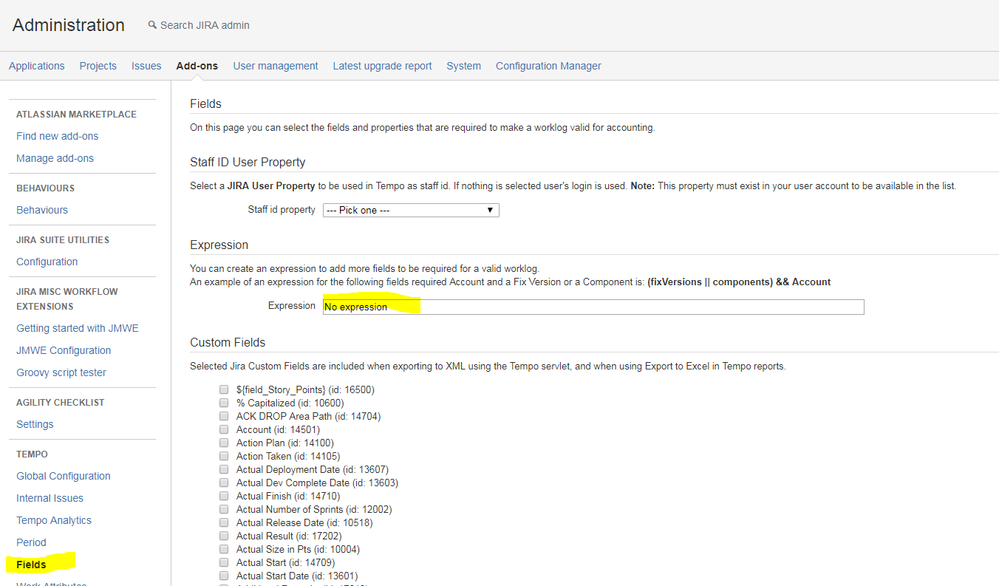999x586 pixels.
Task: Open Groovy script tester link
Action: [x=61, y=373]
